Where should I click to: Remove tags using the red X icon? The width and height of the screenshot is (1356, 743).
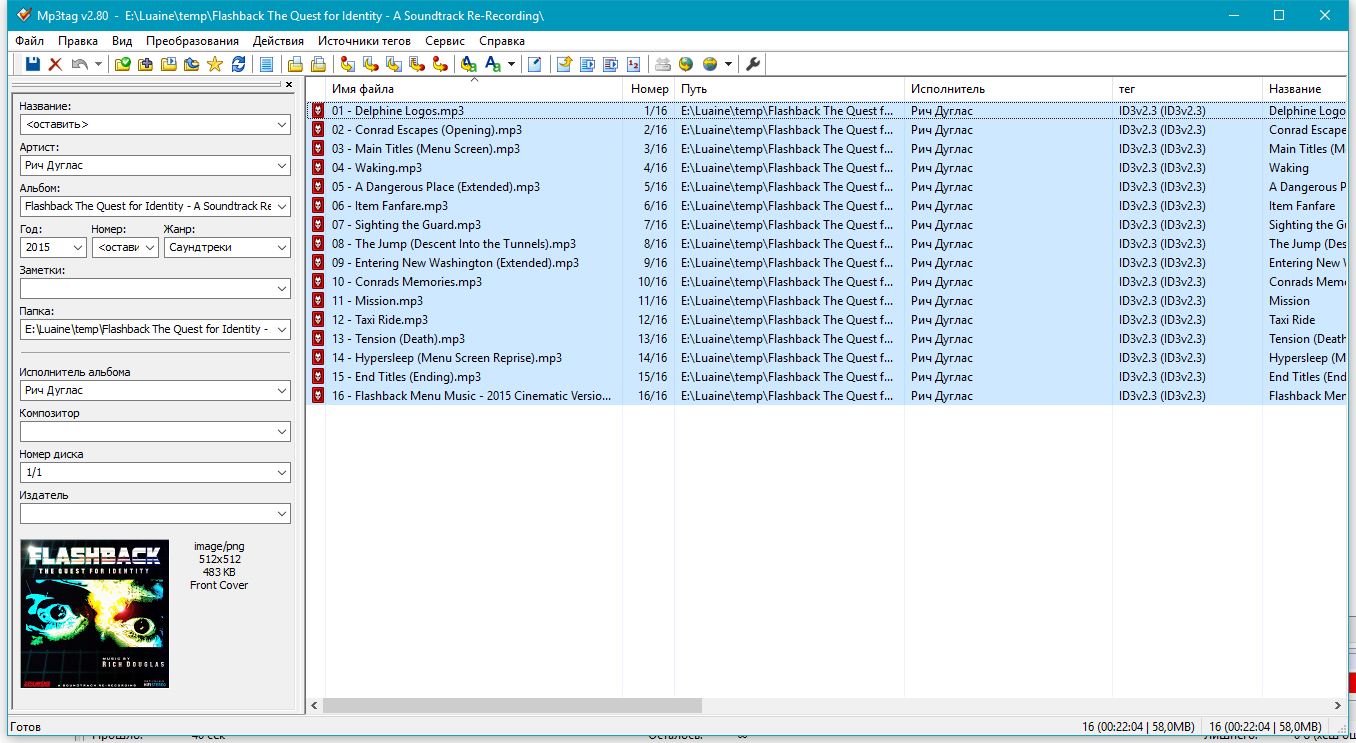tap(55, 64)
